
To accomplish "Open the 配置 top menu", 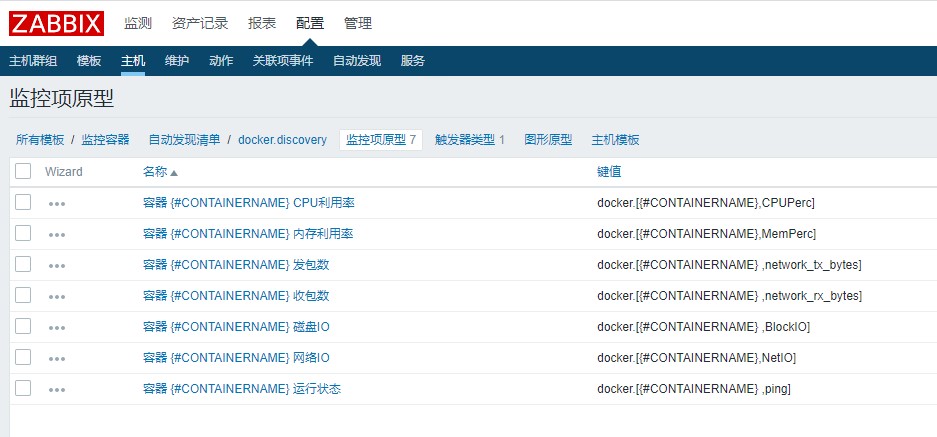I will tap(310, 24).
